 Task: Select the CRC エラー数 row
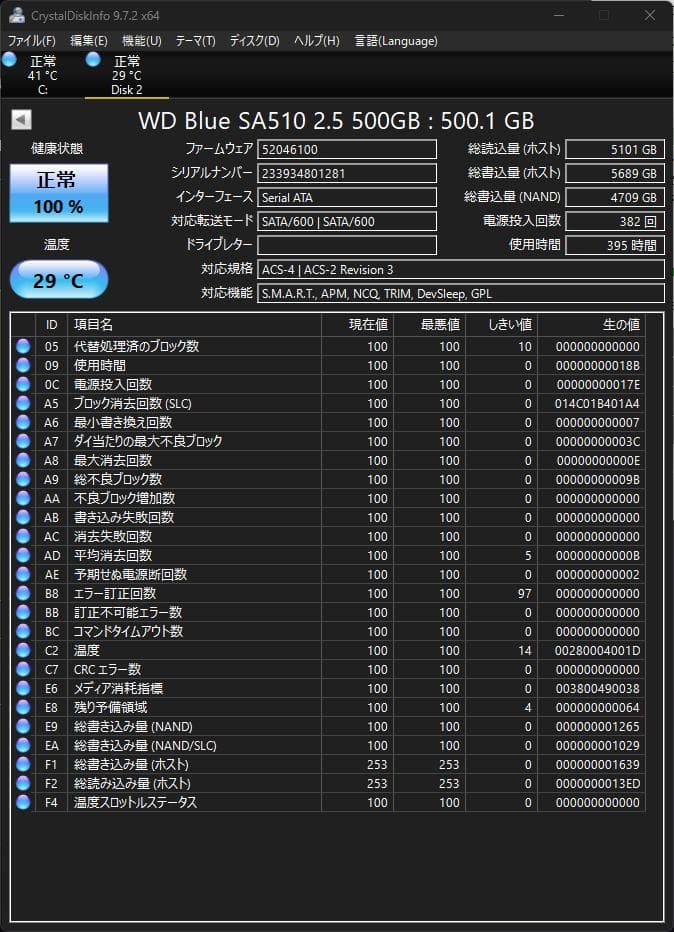point(328,669)
